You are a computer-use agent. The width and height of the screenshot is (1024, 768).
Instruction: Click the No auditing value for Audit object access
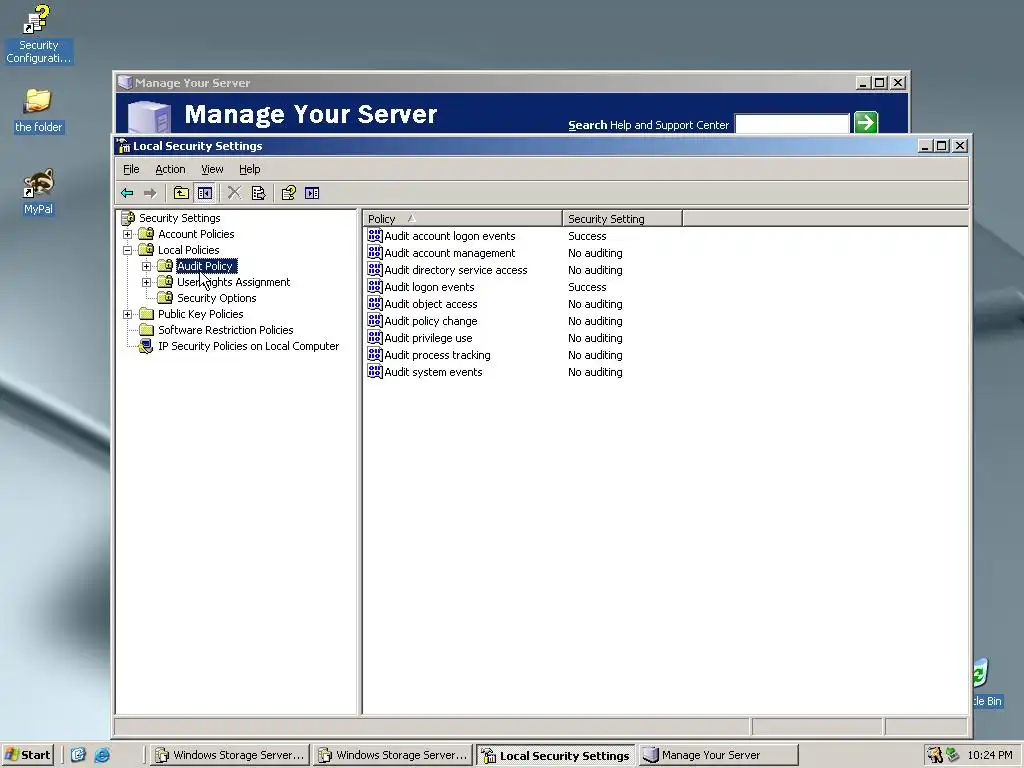pyautogui.click(x=595, y=304)
